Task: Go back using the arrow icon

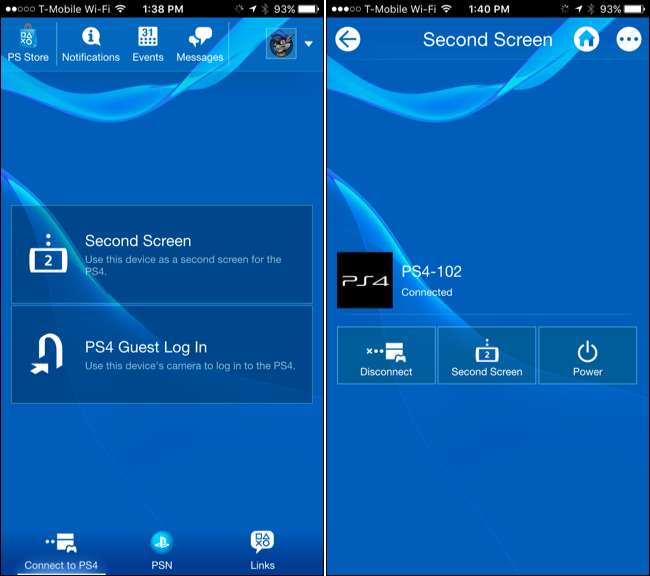Action: coord(348,40)
